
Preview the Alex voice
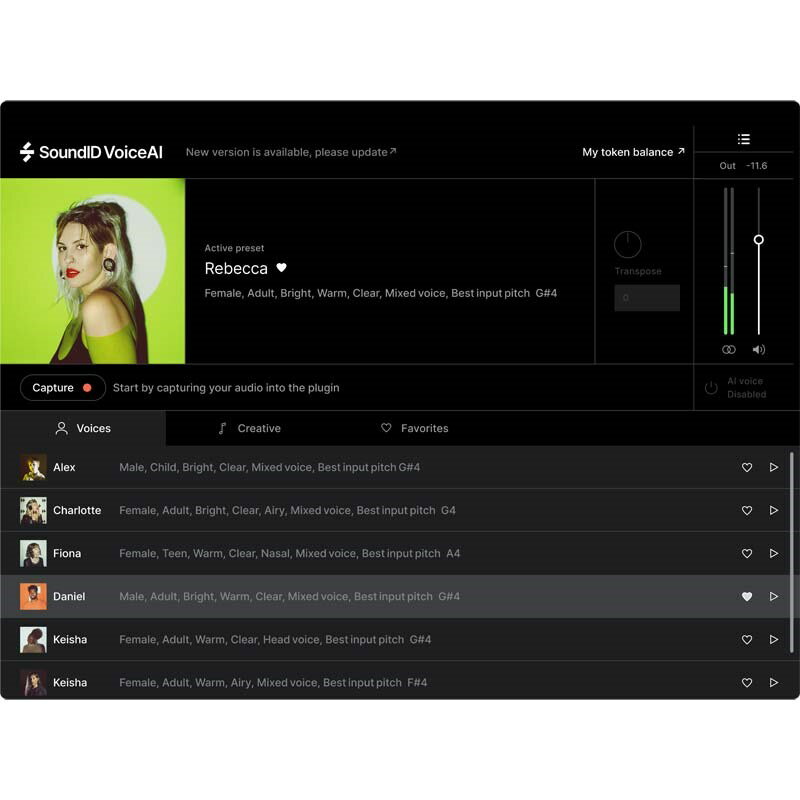[x=774, y=467]
